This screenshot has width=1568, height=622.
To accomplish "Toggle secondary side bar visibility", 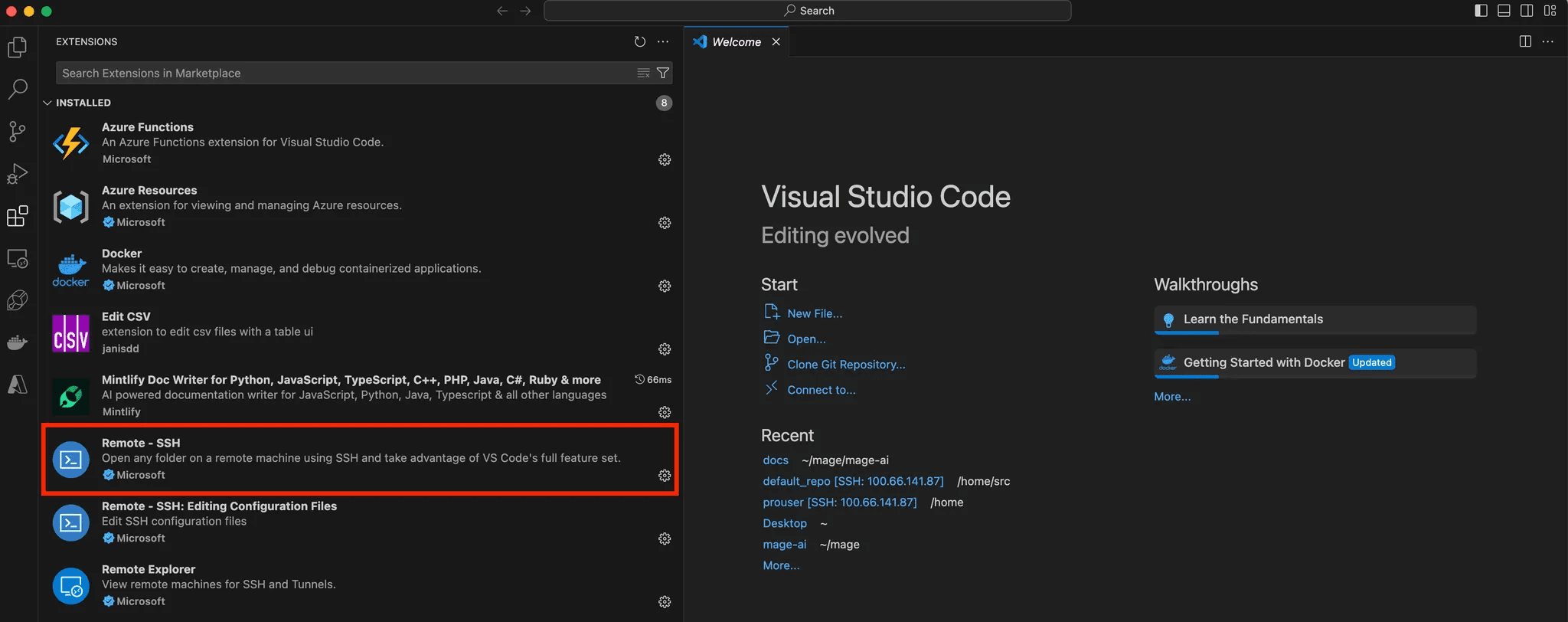I will click(1527, 11).
